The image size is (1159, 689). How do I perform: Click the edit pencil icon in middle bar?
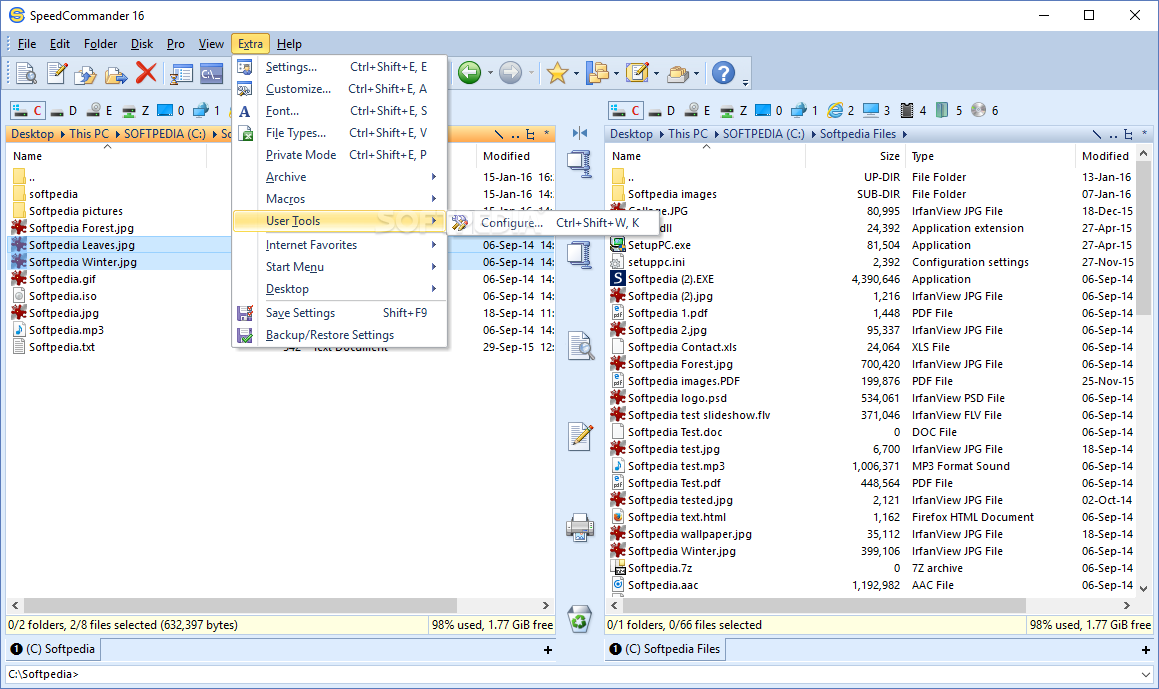pos(580,436)
